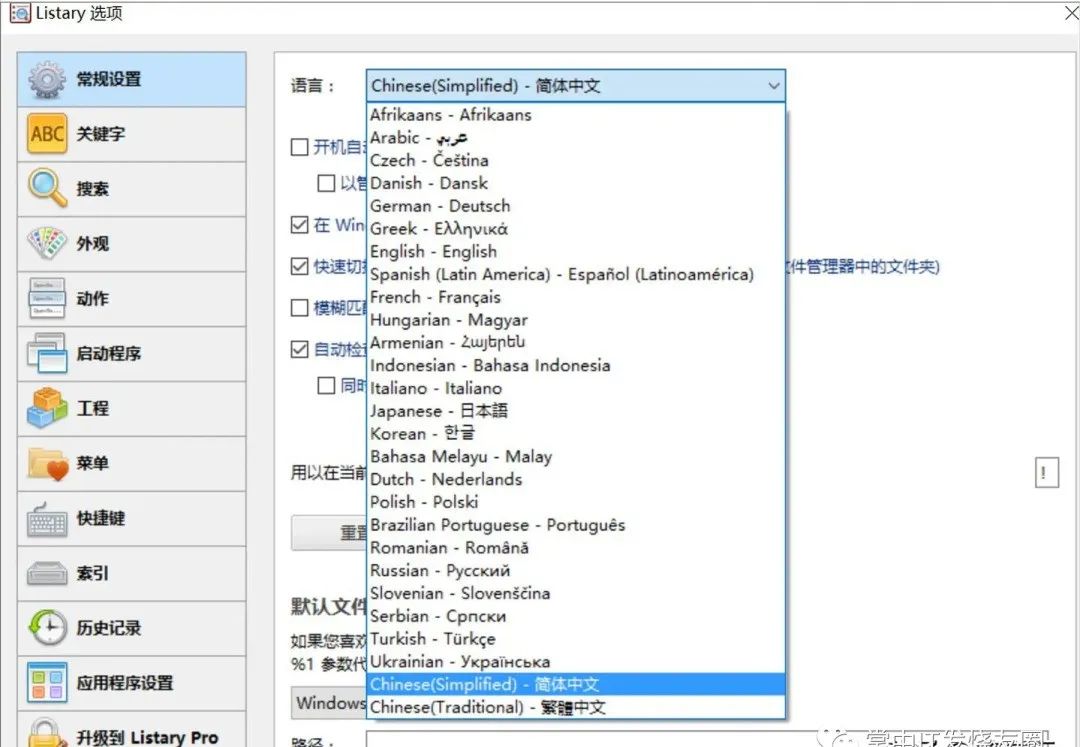
Task: Click the 工程 blocks icon
Action: coord(45,408)
